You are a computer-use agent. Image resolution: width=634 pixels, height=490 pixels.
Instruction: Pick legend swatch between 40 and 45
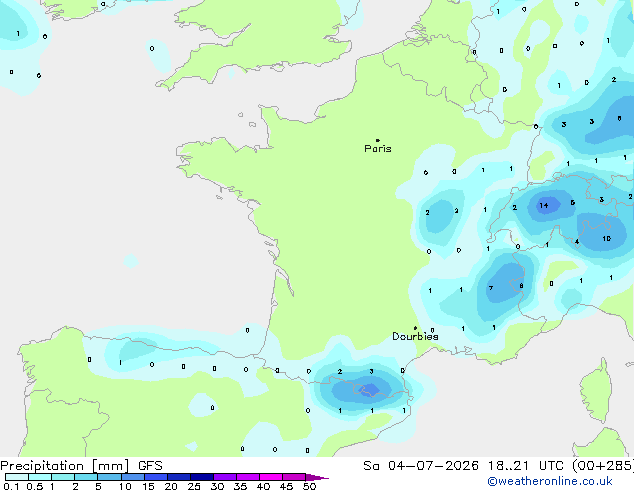tap(271, 477)
